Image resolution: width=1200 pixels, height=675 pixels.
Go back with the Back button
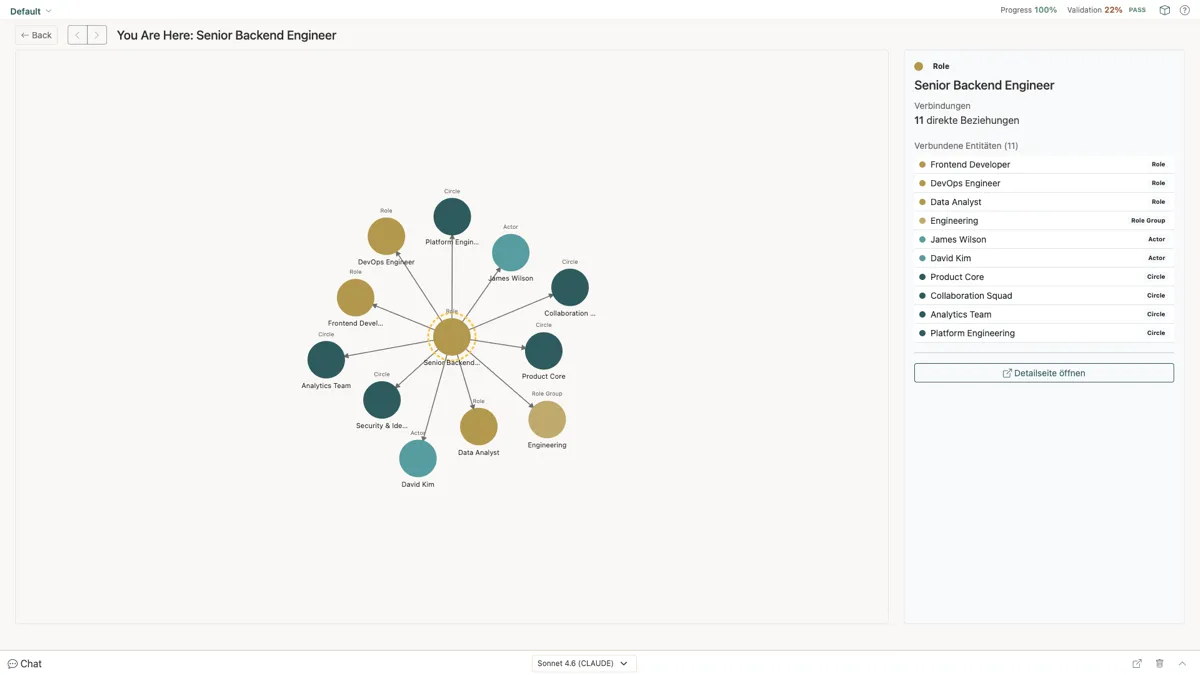(36, 35)
